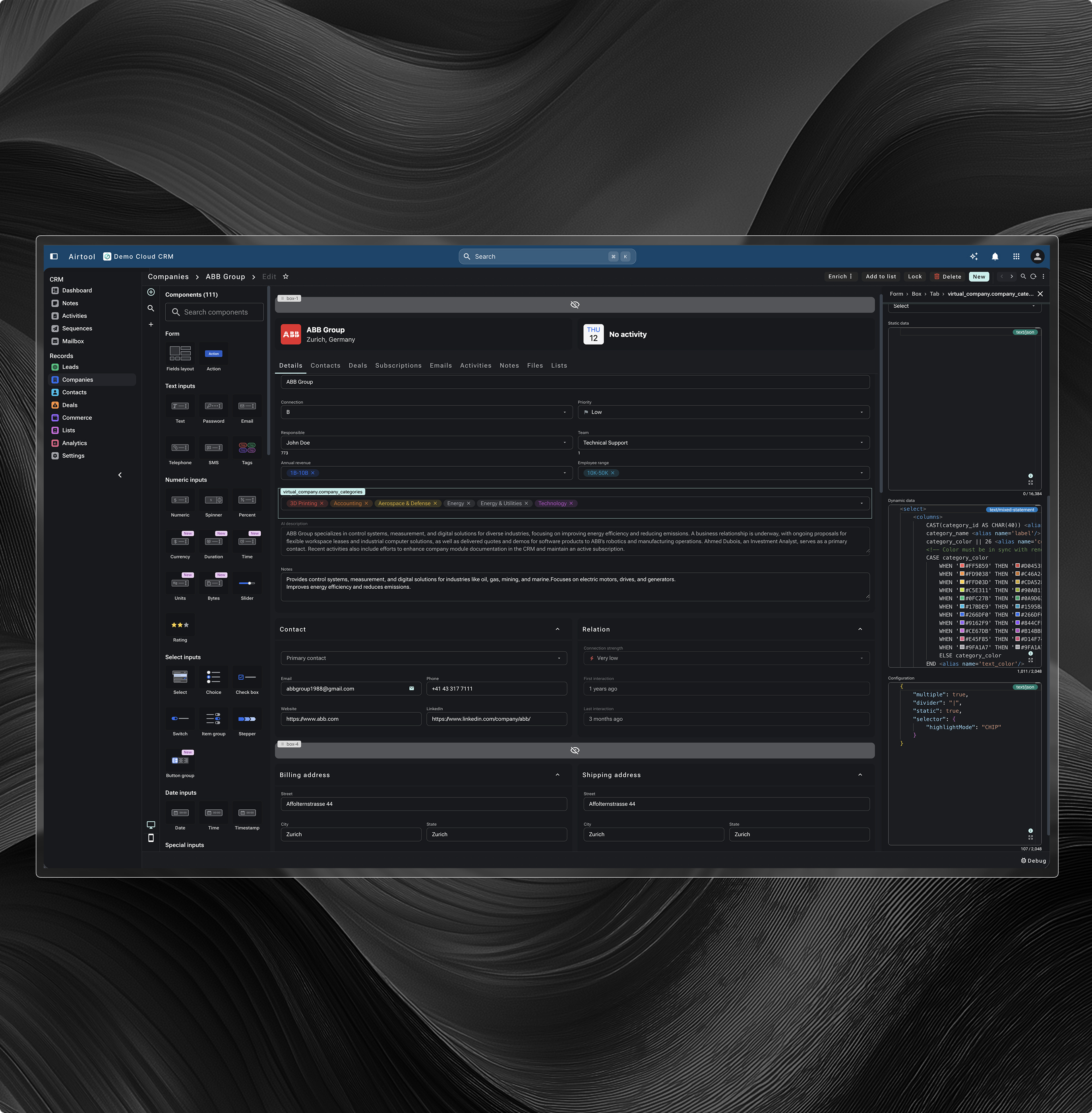Click the refresh icon in record toolbar
Screen dimensions: 1092x1113
(x=1033, y=277)
